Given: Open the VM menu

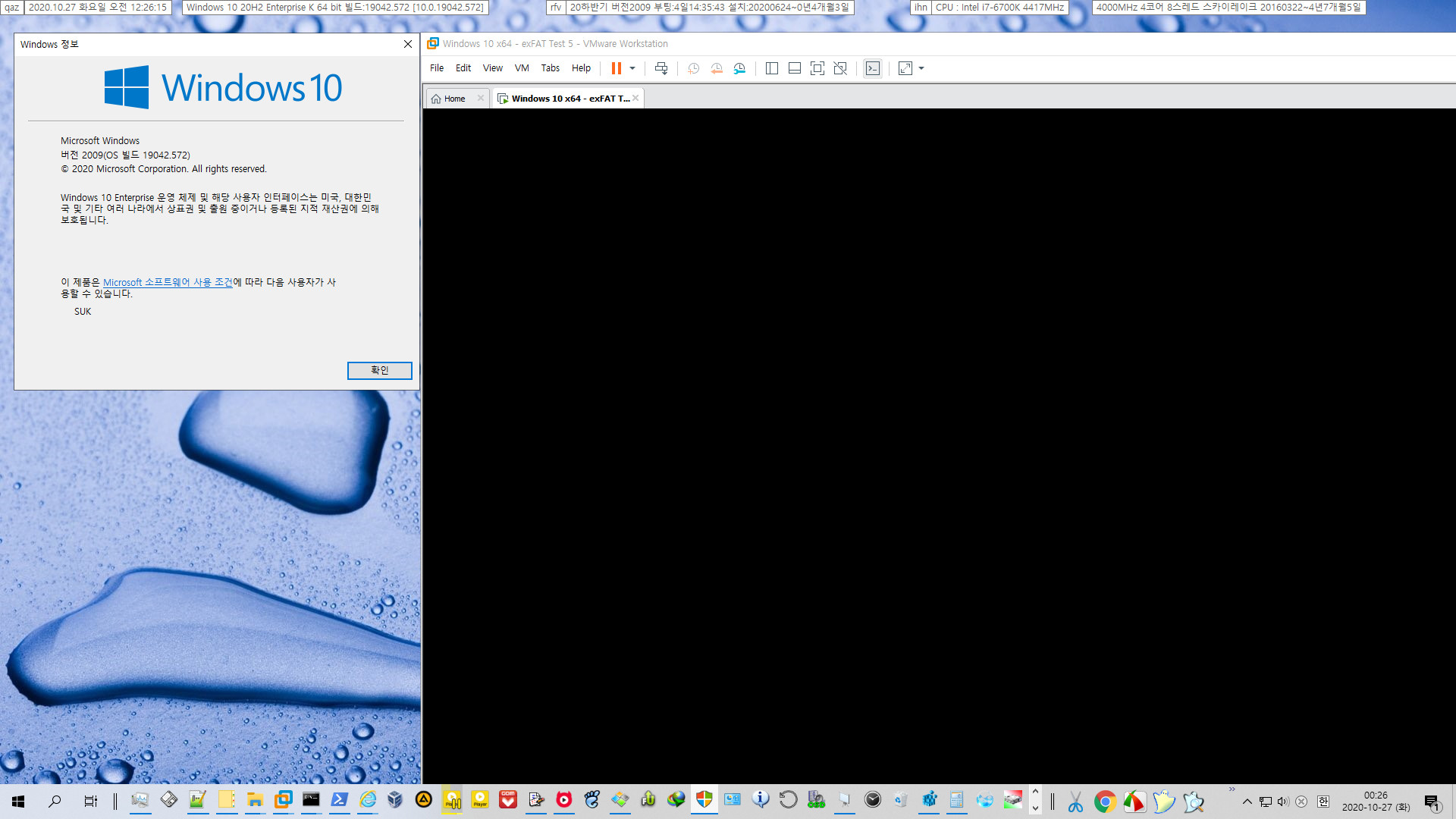Looking at the screenshot, I should 522,68.
